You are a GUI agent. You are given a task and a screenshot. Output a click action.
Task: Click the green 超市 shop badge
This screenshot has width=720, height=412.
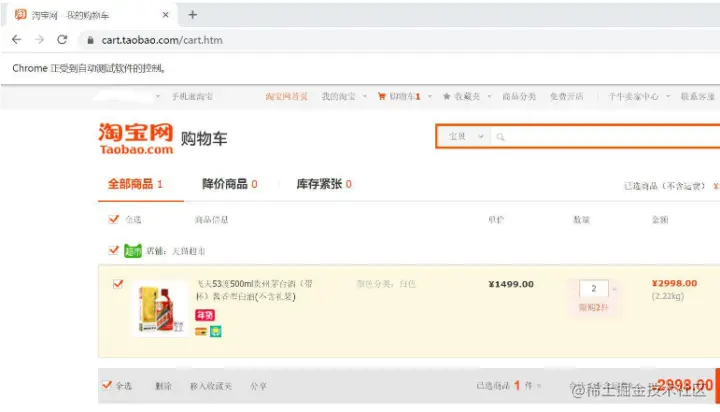click(x=133, y=251)
